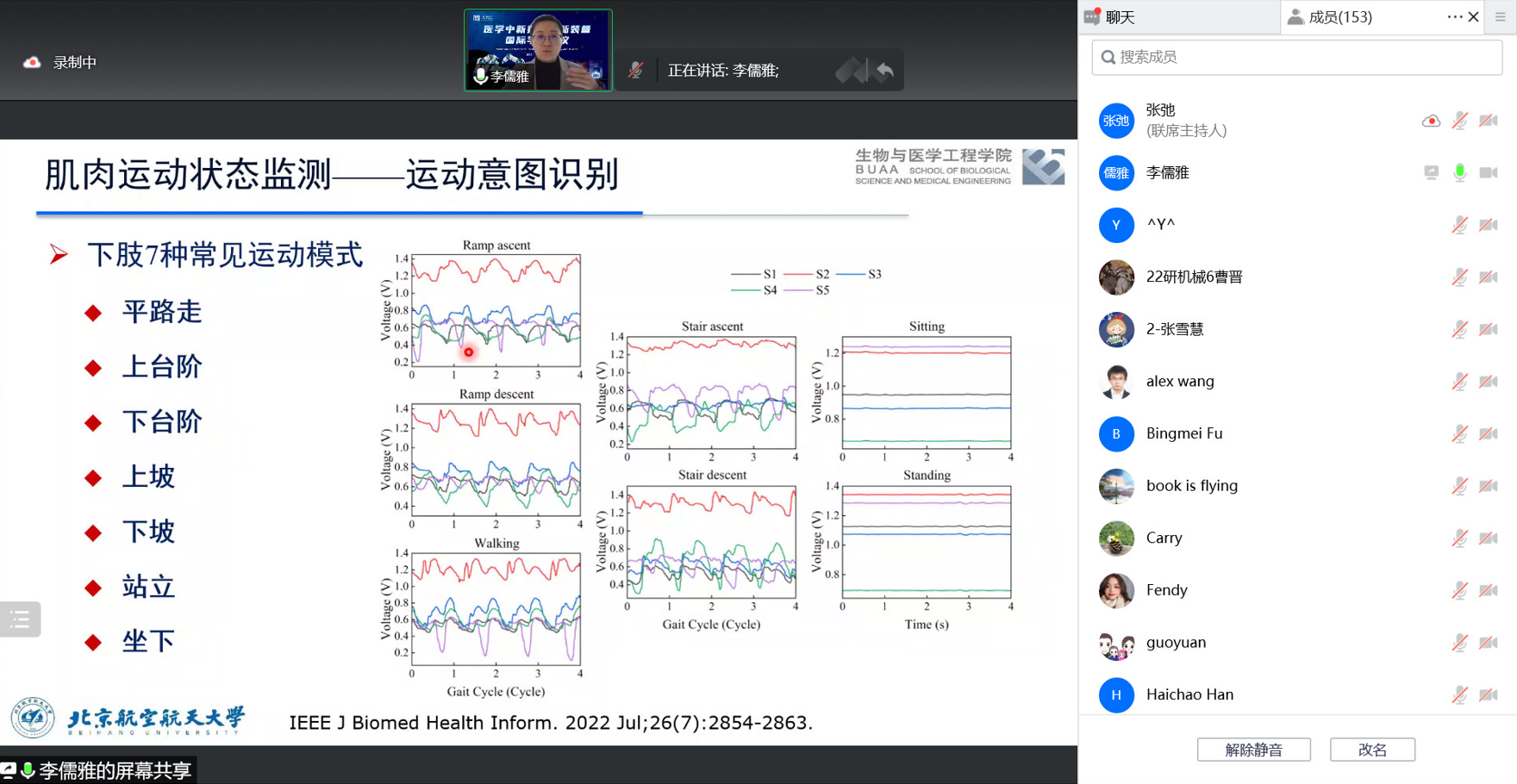This screenshot has height=784, width=1517.
Task: Click Haichao Han's blue avatar icon
Action: tap(1116, 694)
